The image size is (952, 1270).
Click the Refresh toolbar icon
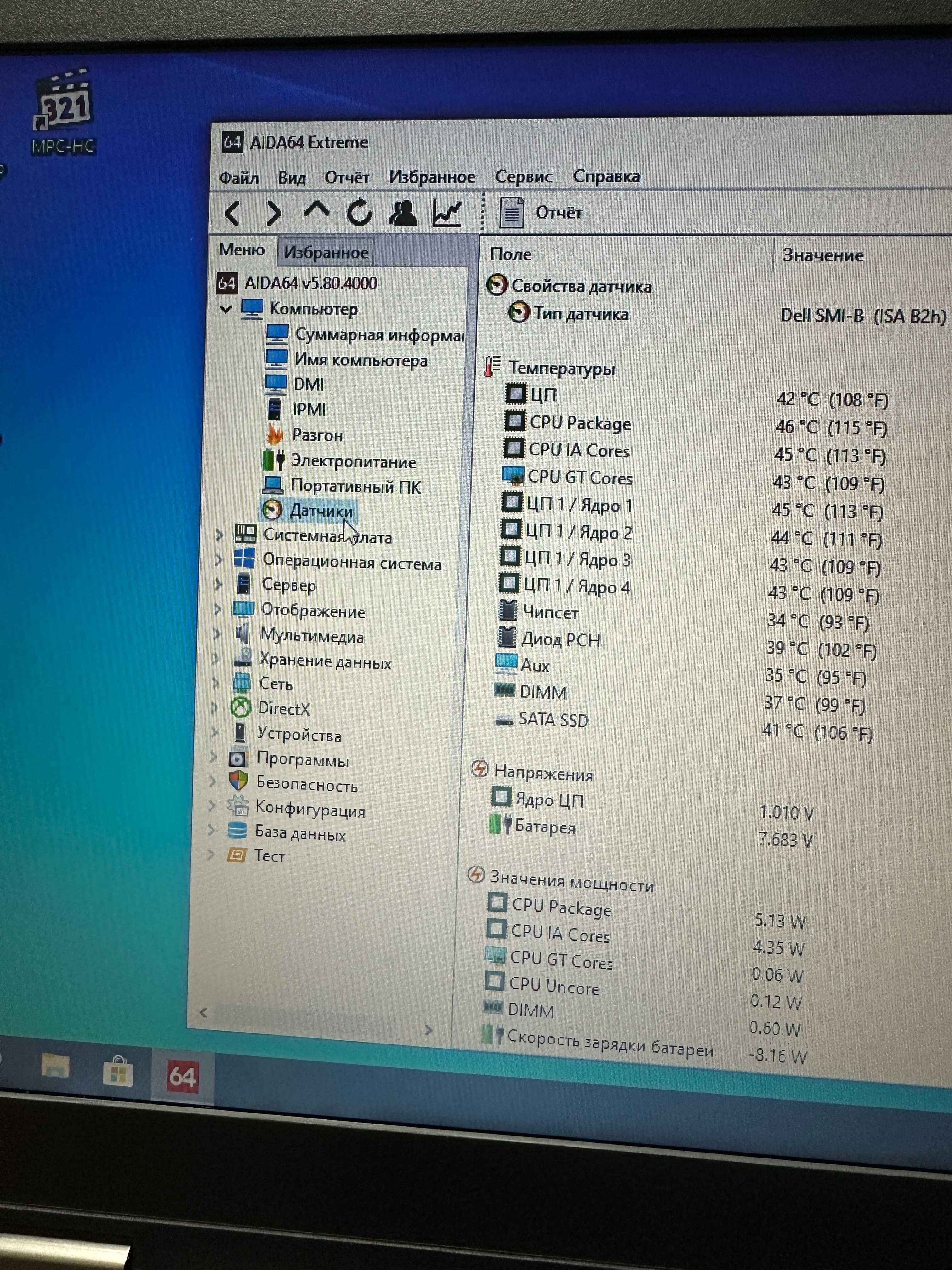click(x=359, y=213)
